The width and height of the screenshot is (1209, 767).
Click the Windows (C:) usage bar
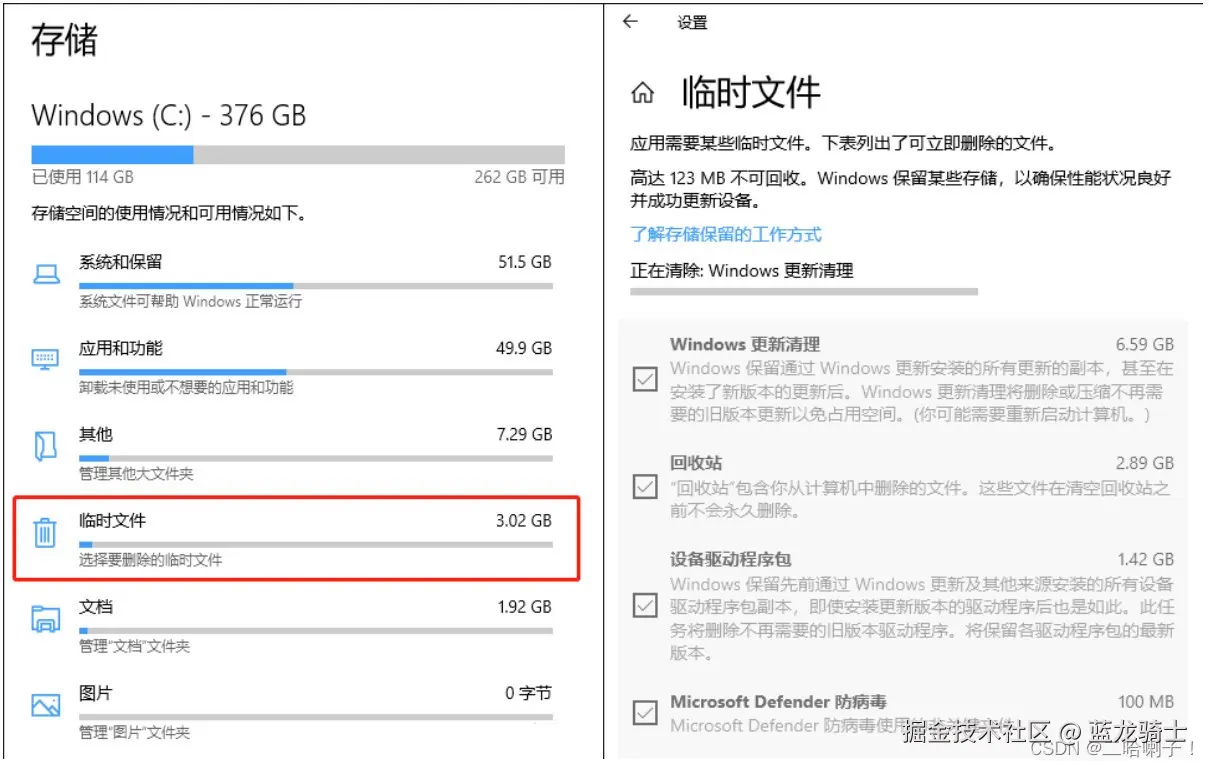coord(298,155)
